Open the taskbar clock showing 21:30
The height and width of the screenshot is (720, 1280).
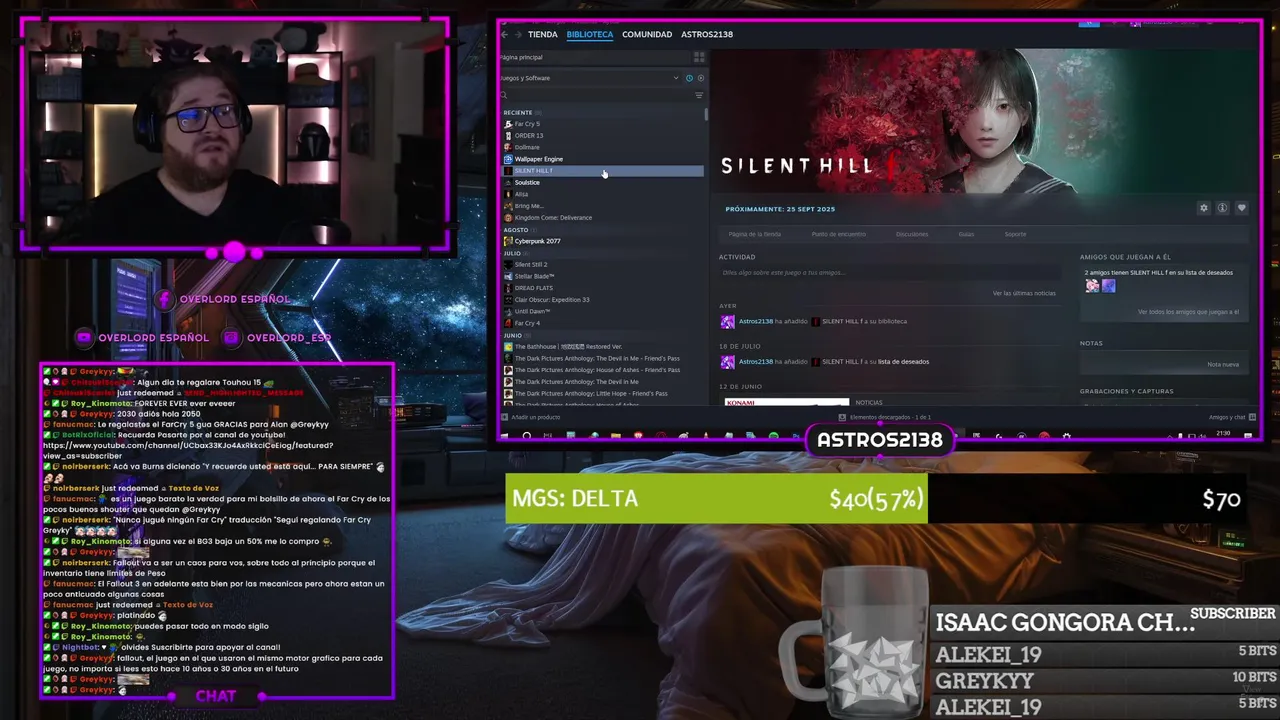pyautogui.click(x=1223, y=435)
